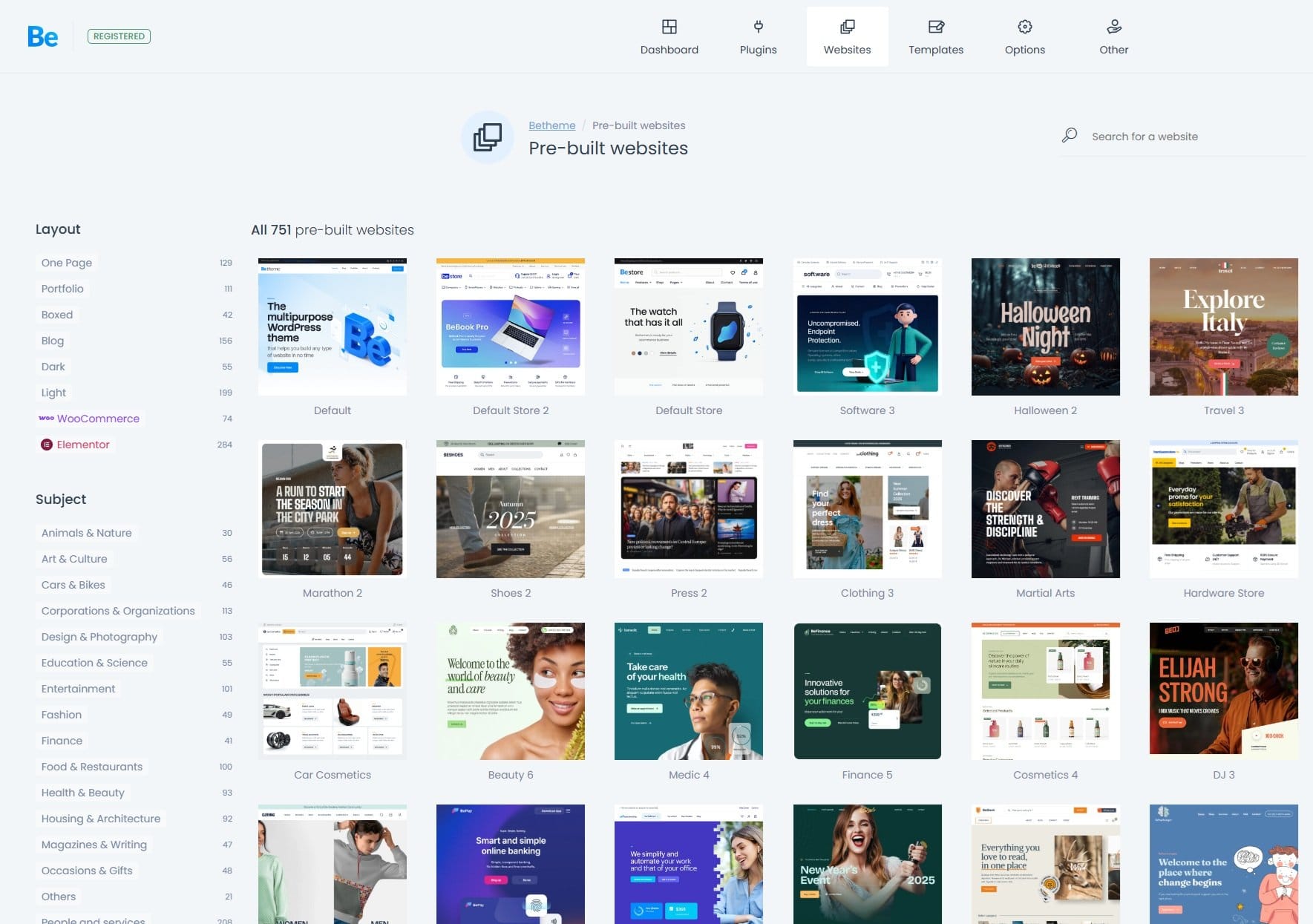Open the Press 2 thumbnail

pos(689,509)
